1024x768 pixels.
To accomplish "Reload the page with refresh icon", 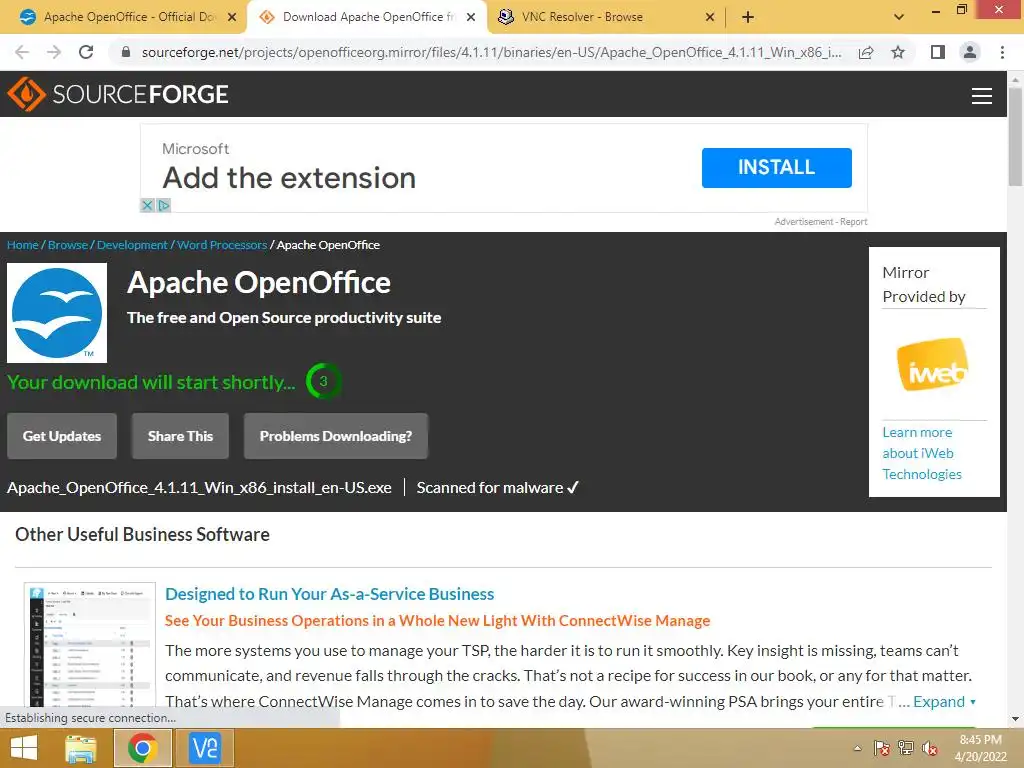I will pyautogui.click(x=86, y=52).
